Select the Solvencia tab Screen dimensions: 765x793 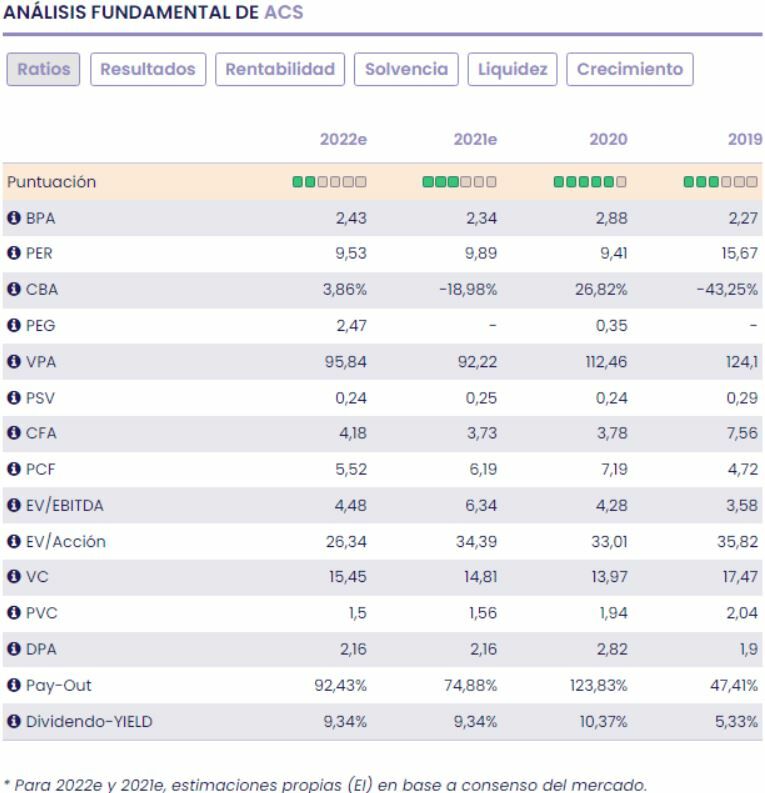coord(406,70)
